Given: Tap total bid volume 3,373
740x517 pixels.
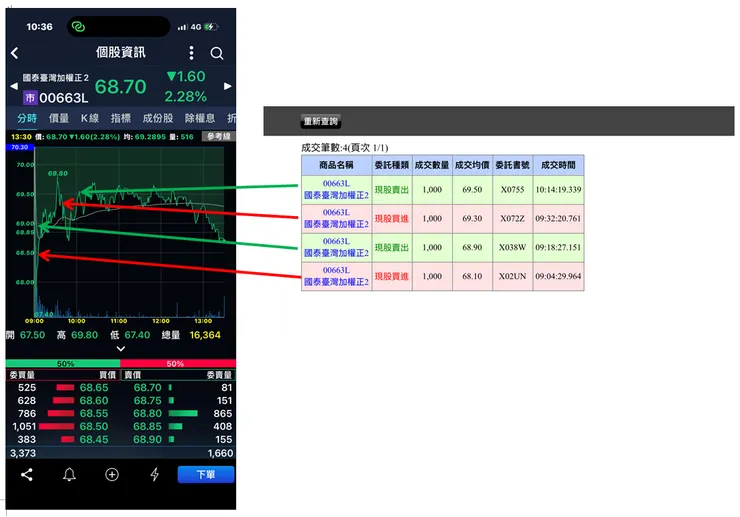Looking at the screenshot, I should 23,453.
